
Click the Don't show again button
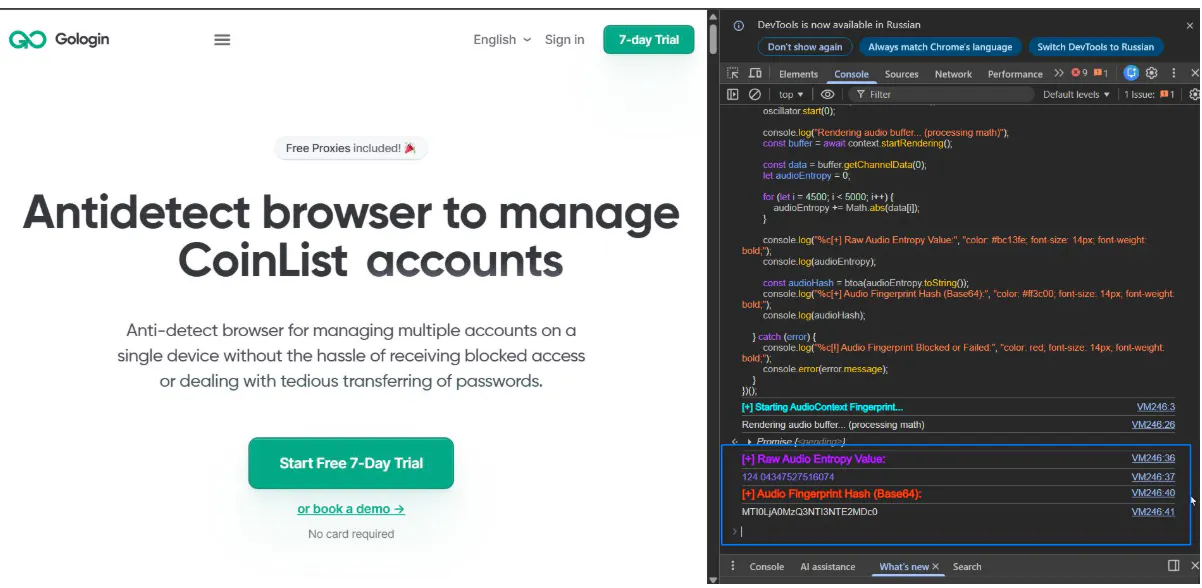(805, 47)
